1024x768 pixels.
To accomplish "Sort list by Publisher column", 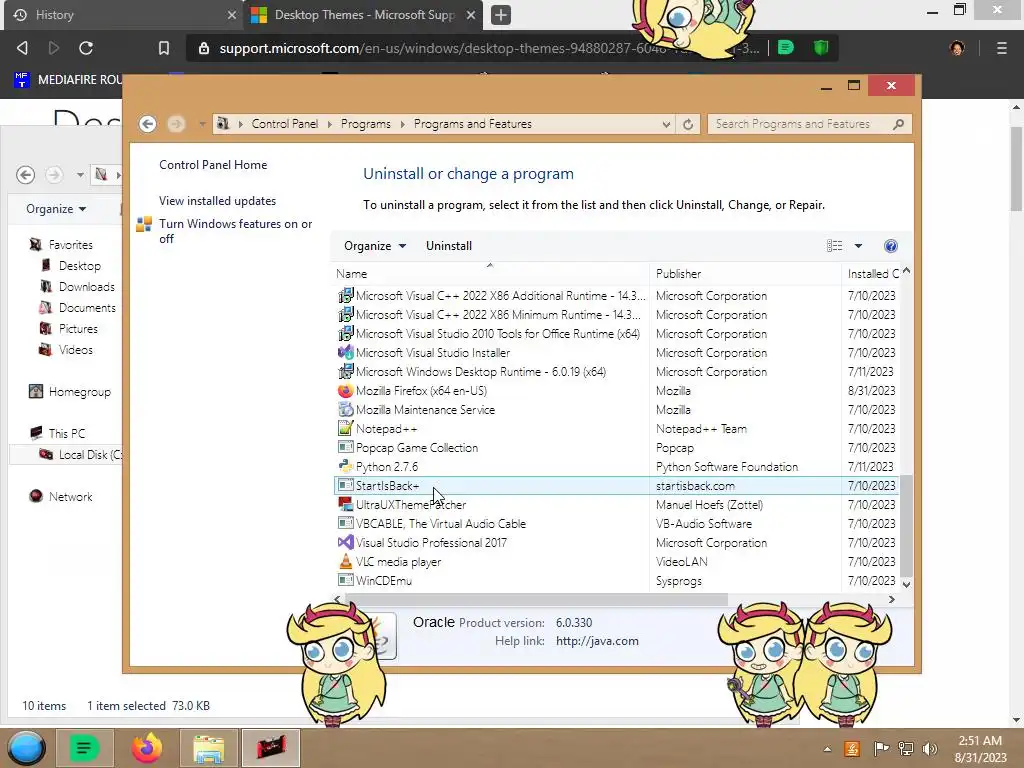I will [x=745, y=274].
